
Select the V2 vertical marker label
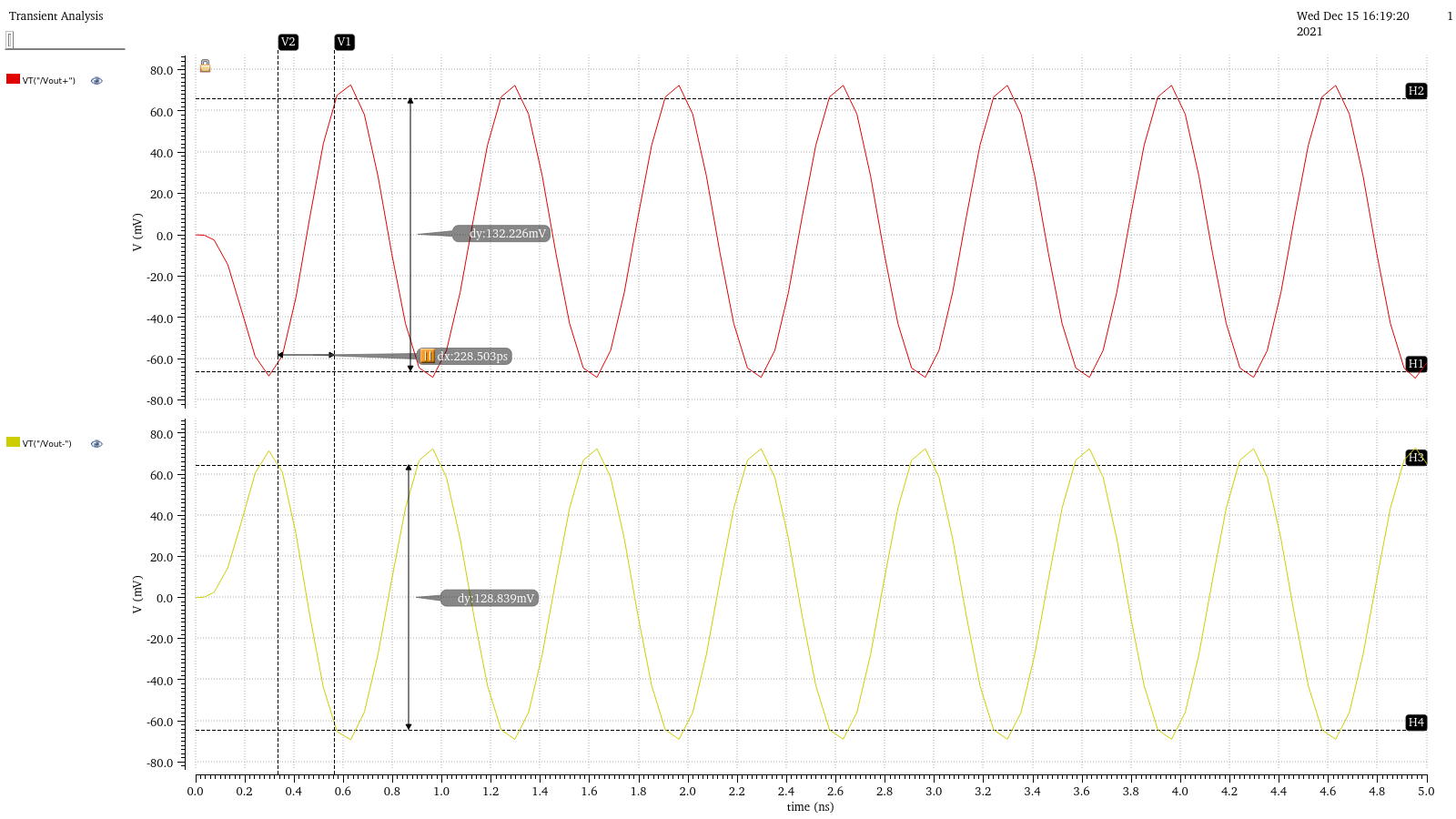tap(288, 42)
